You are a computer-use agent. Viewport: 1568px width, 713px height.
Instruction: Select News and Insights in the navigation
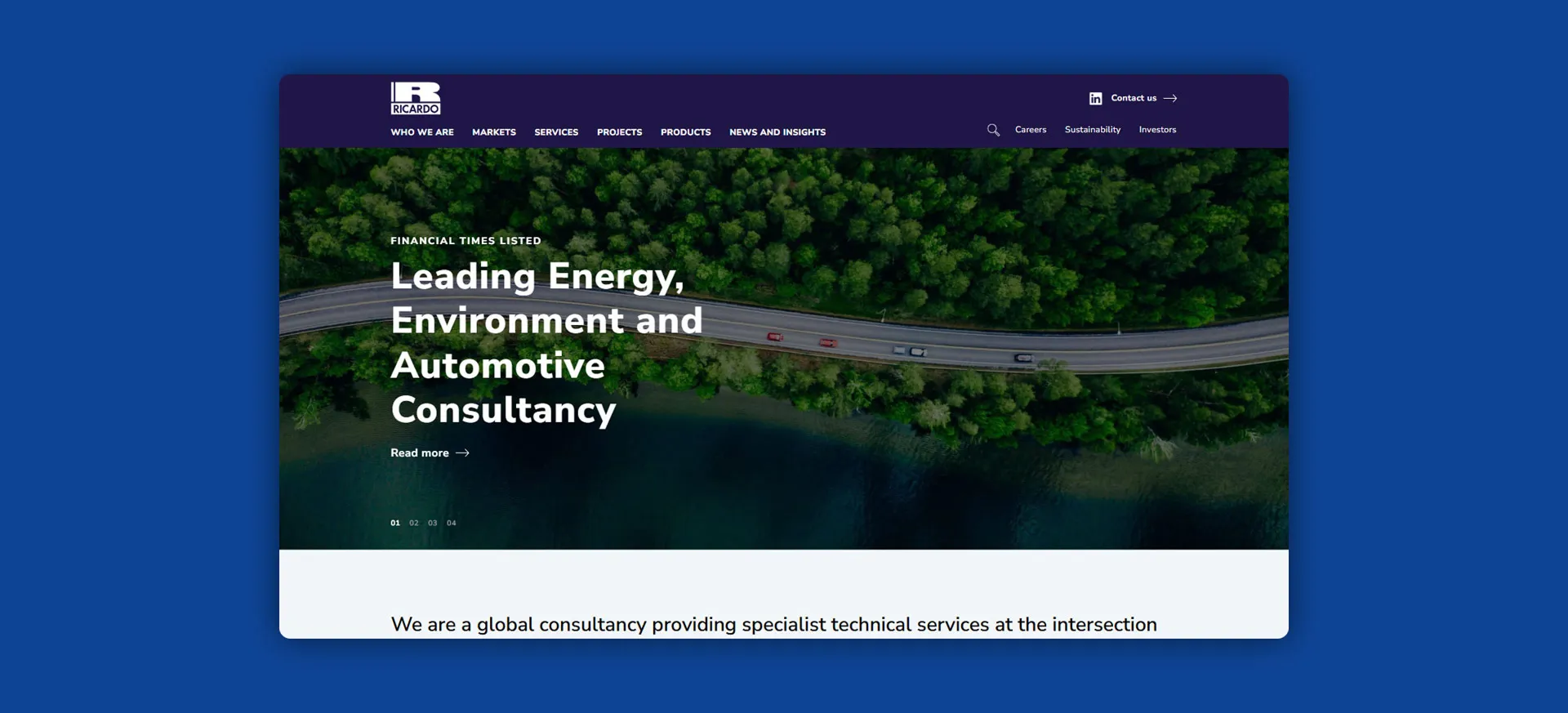click(777, 132)
